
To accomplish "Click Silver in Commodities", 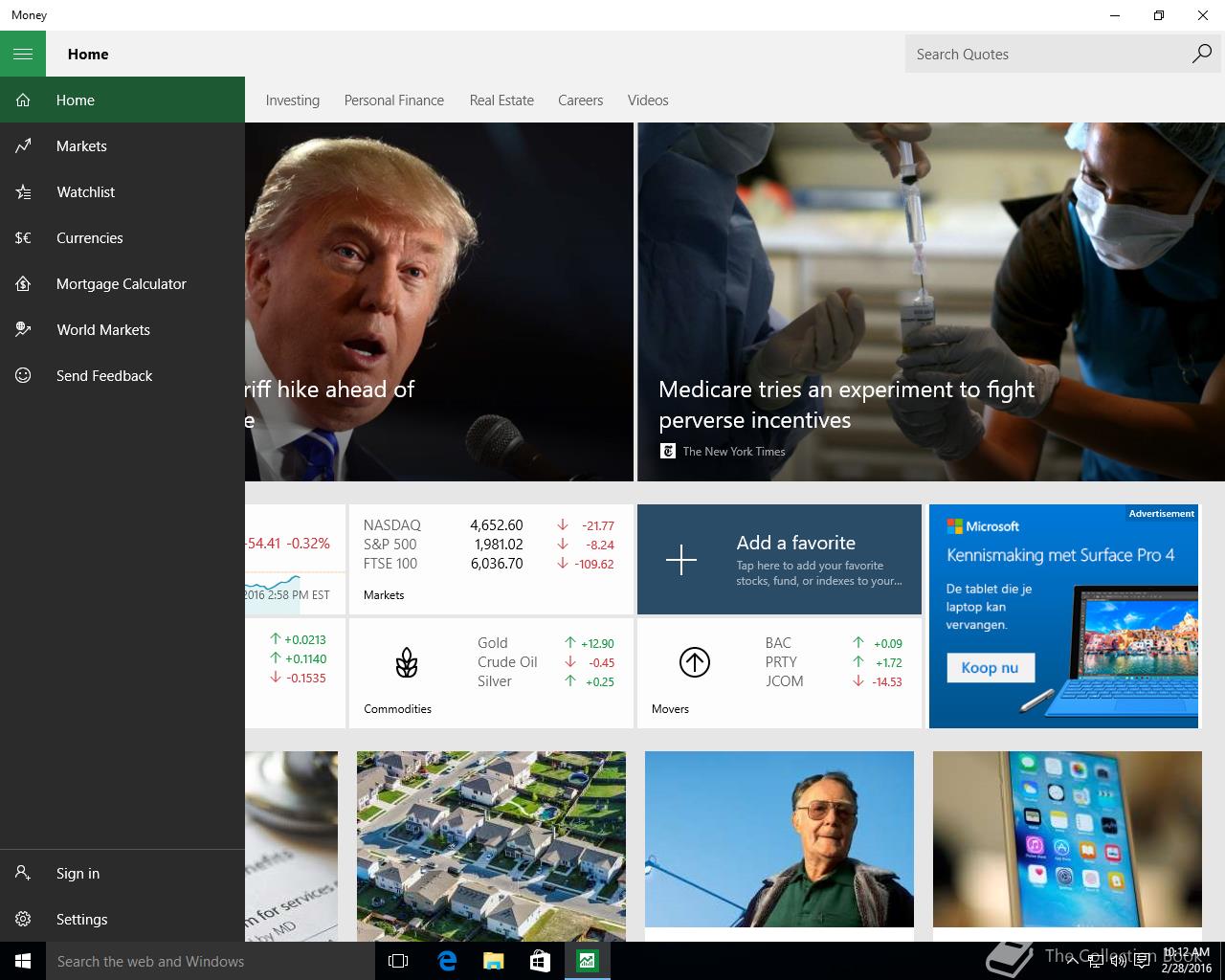I will (x=495, y=681).
